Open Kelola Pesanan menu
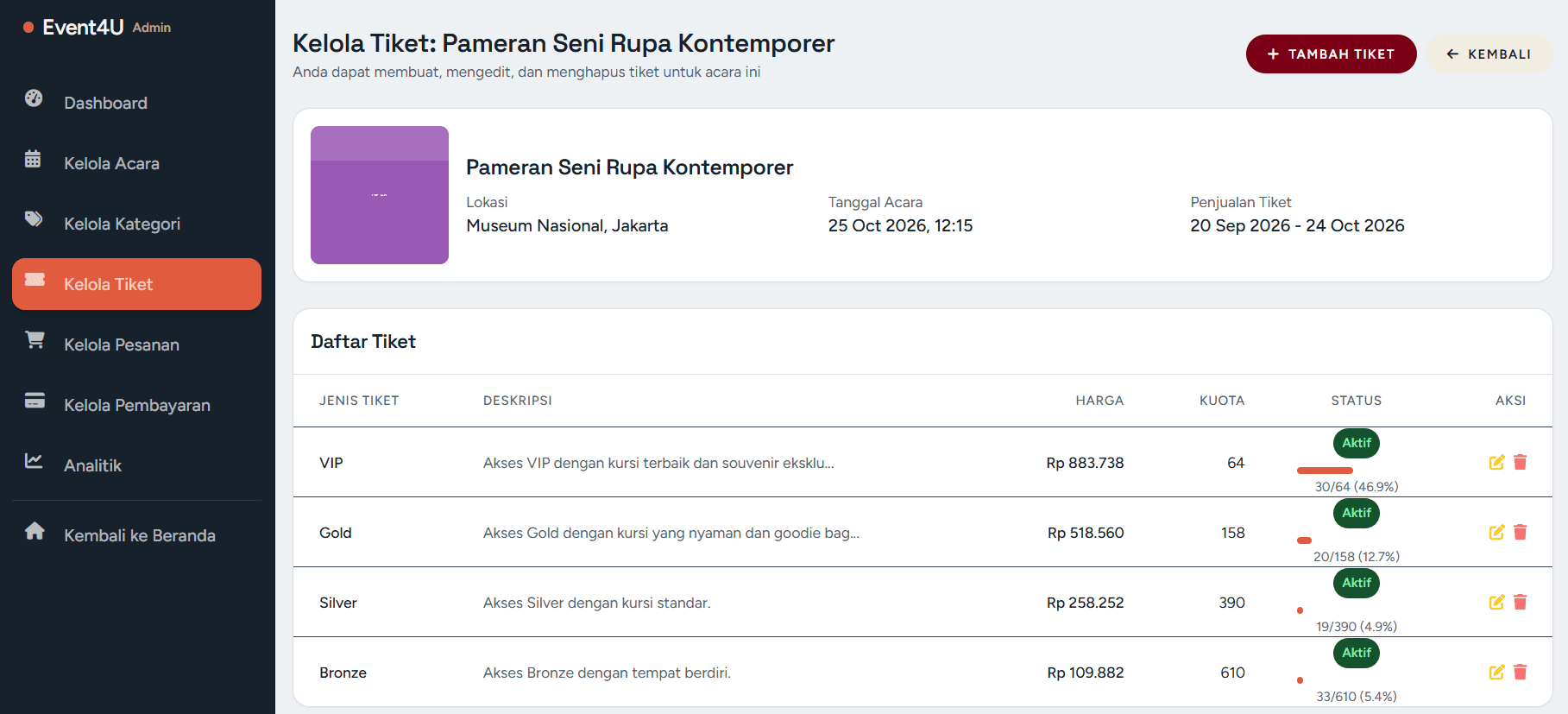Viewport: 1568px width, 714px height. (x=136, y=344)
